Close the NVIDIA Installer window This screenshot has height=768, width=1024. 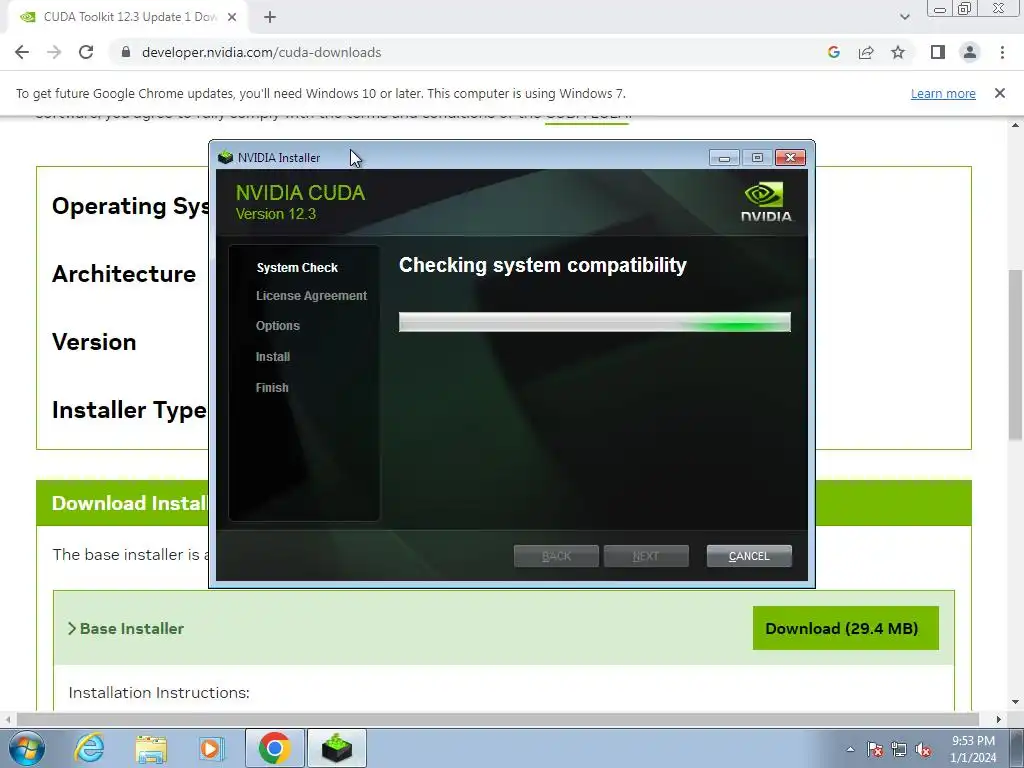click(x=790, y=157)
